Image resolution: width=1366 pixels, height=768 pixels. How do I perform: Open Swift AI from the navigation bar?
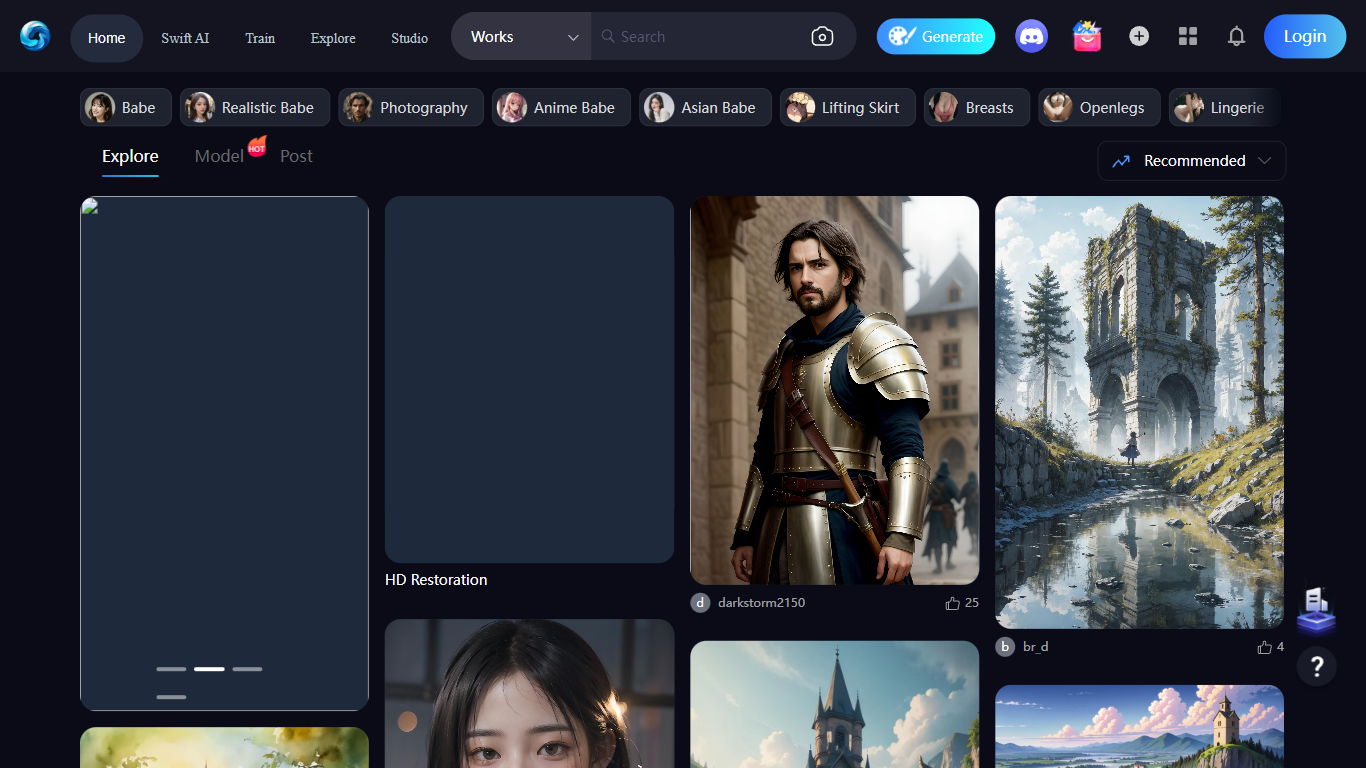[x=185, y=38]
